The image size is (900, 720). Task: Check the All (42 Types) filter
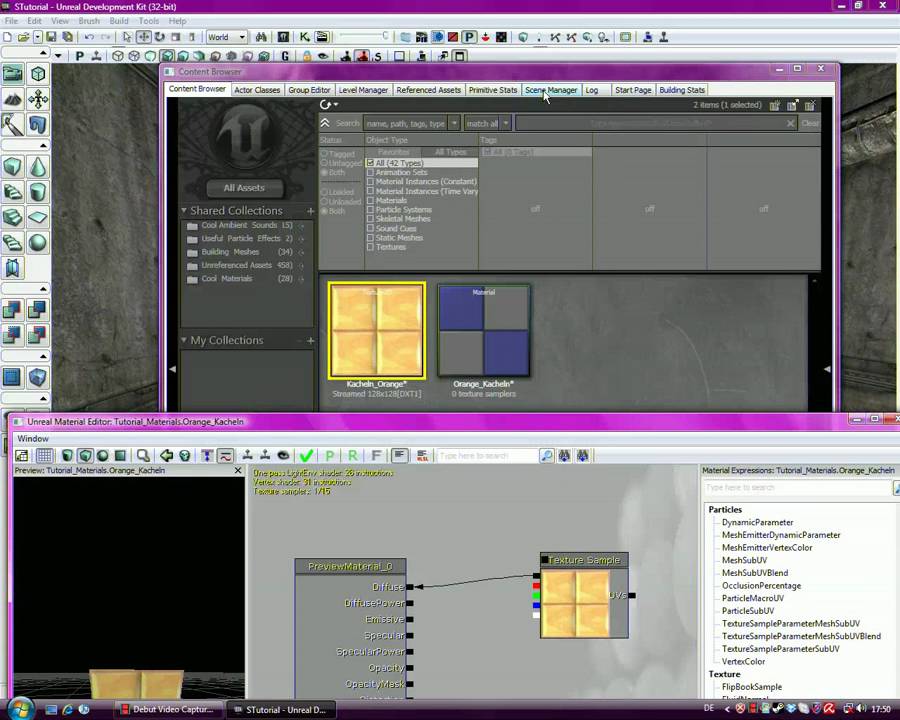[370, 163]
